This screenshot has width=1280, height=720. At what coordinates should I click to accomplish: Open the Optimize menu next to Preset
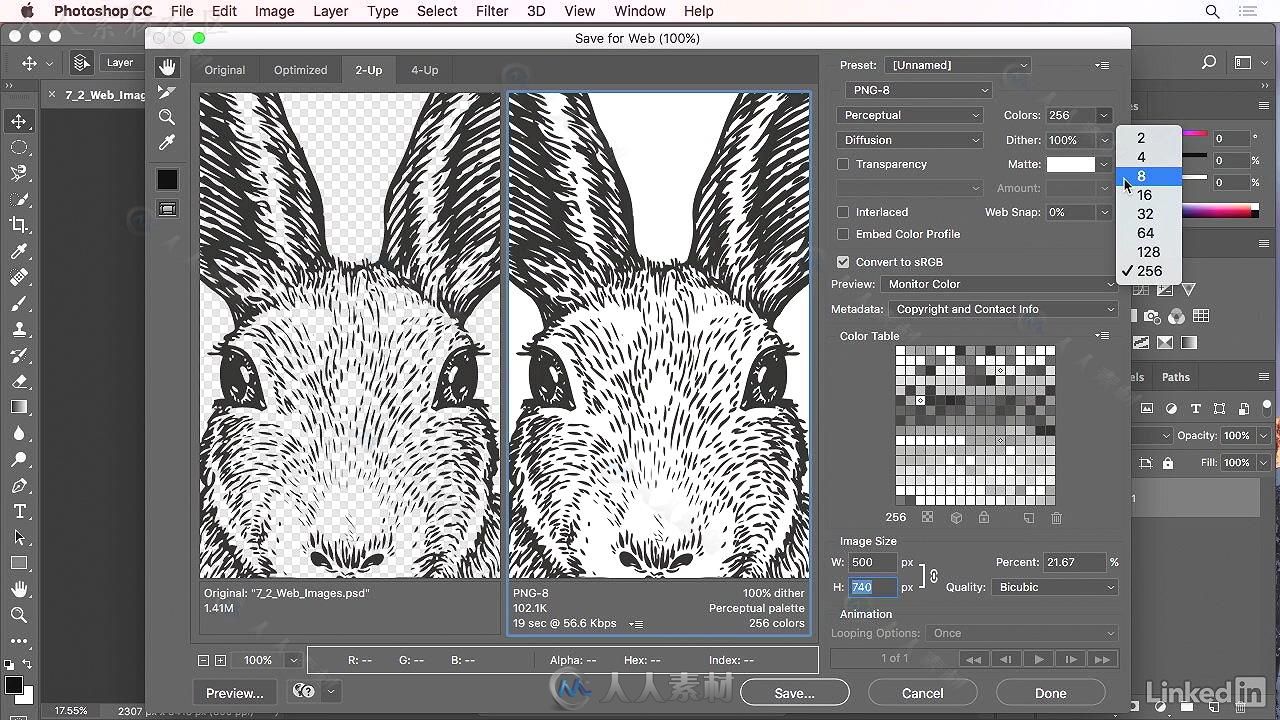(x=1102, y=65)
